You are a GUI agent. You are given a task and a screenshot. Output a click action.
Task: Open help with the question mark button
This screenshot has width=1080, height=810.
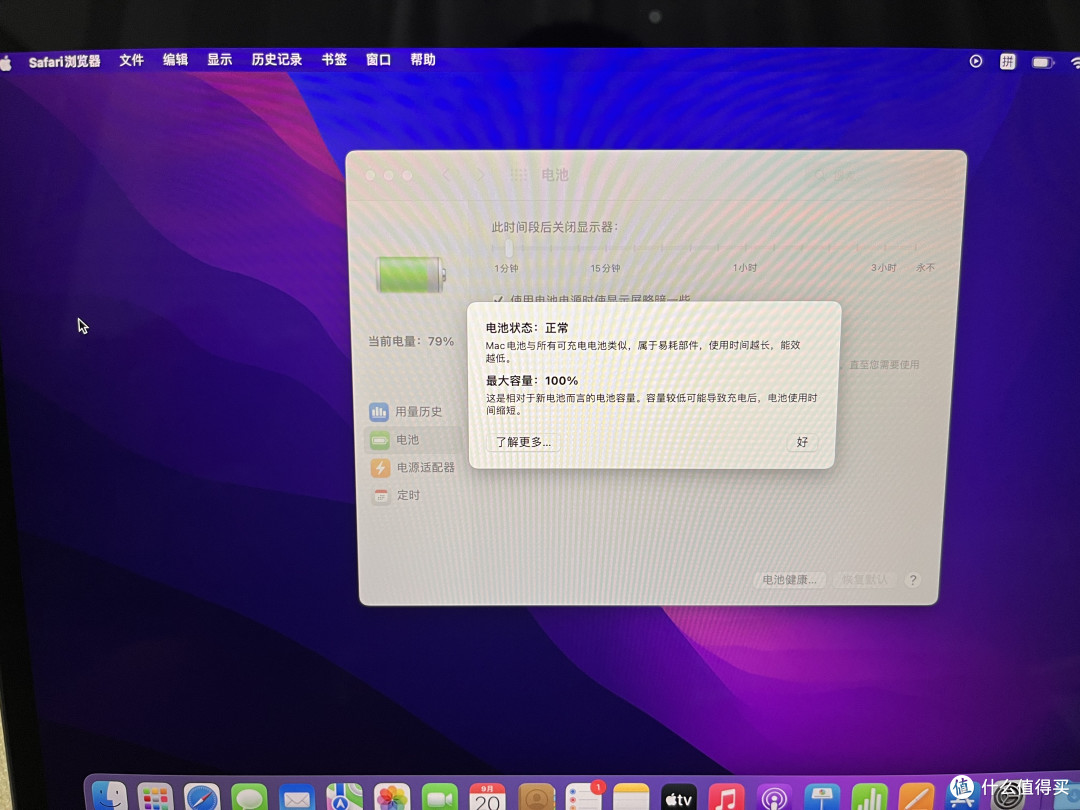click(913, 580)
